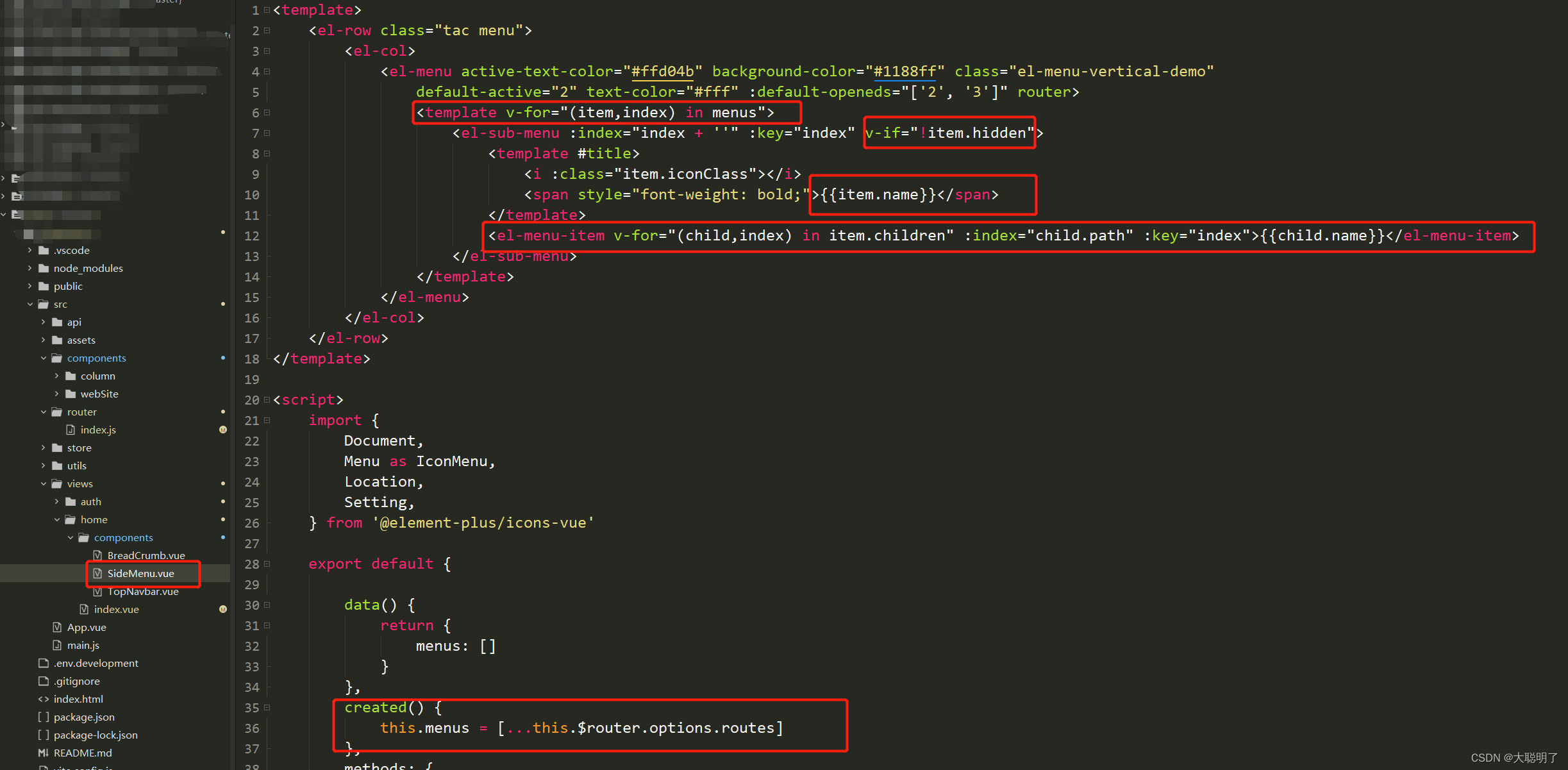Fold the el-menu block on line 4

pyautogui.click(x=267, y=72)
